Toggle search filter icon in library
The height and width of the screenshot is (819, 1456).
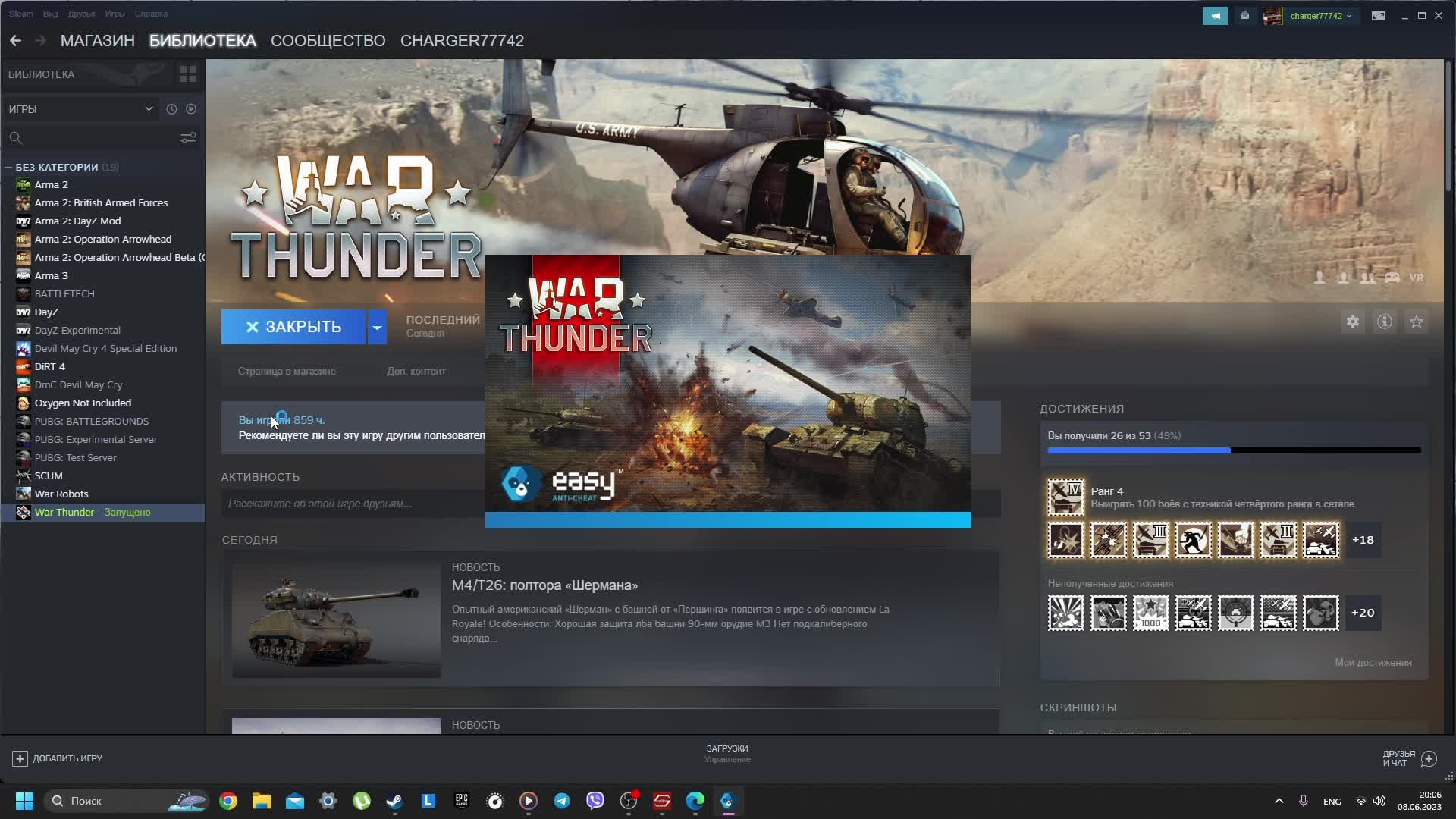click(188, 138)
